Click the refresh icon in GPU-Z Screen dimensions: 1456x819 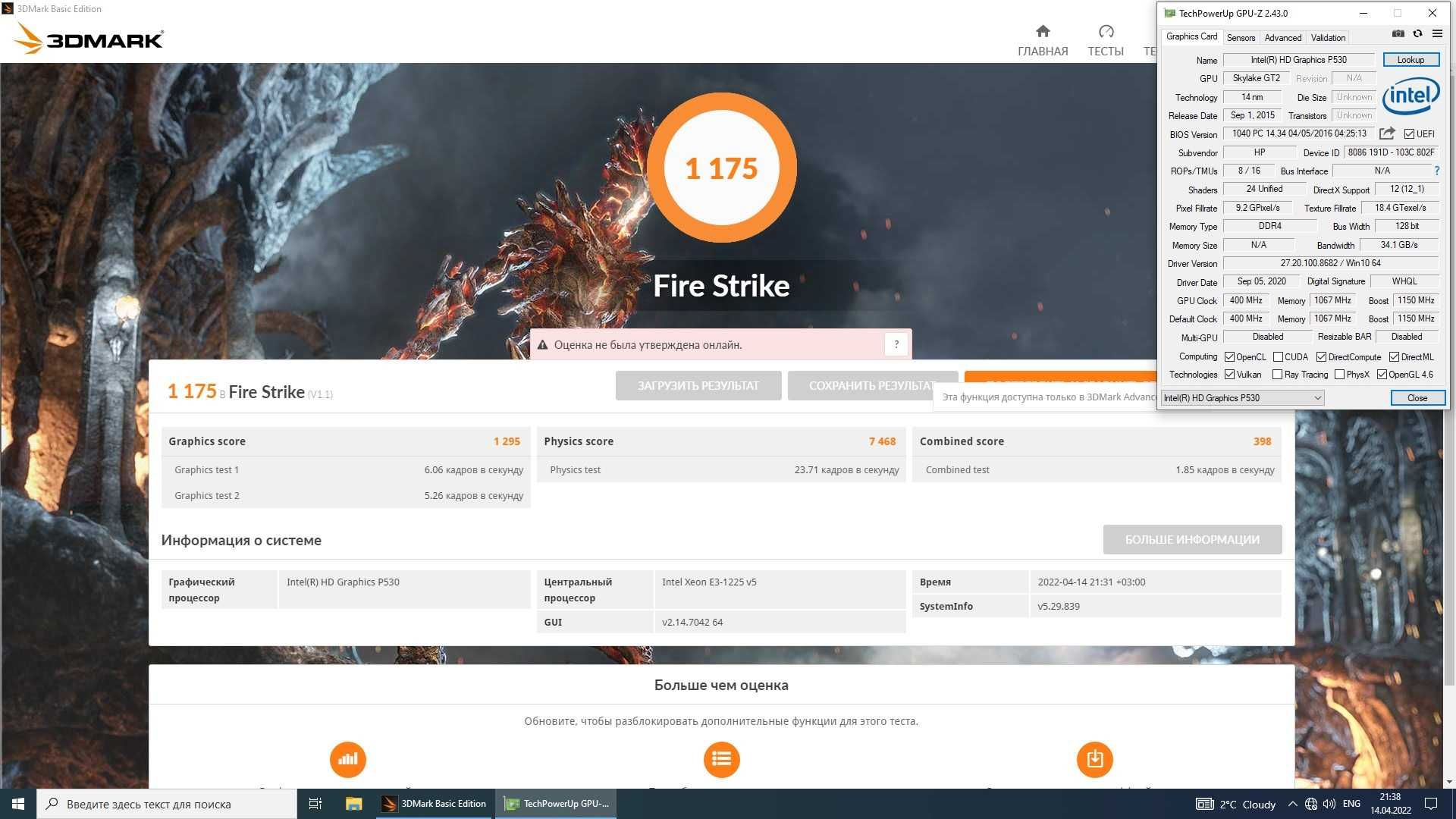(1417, 34)
